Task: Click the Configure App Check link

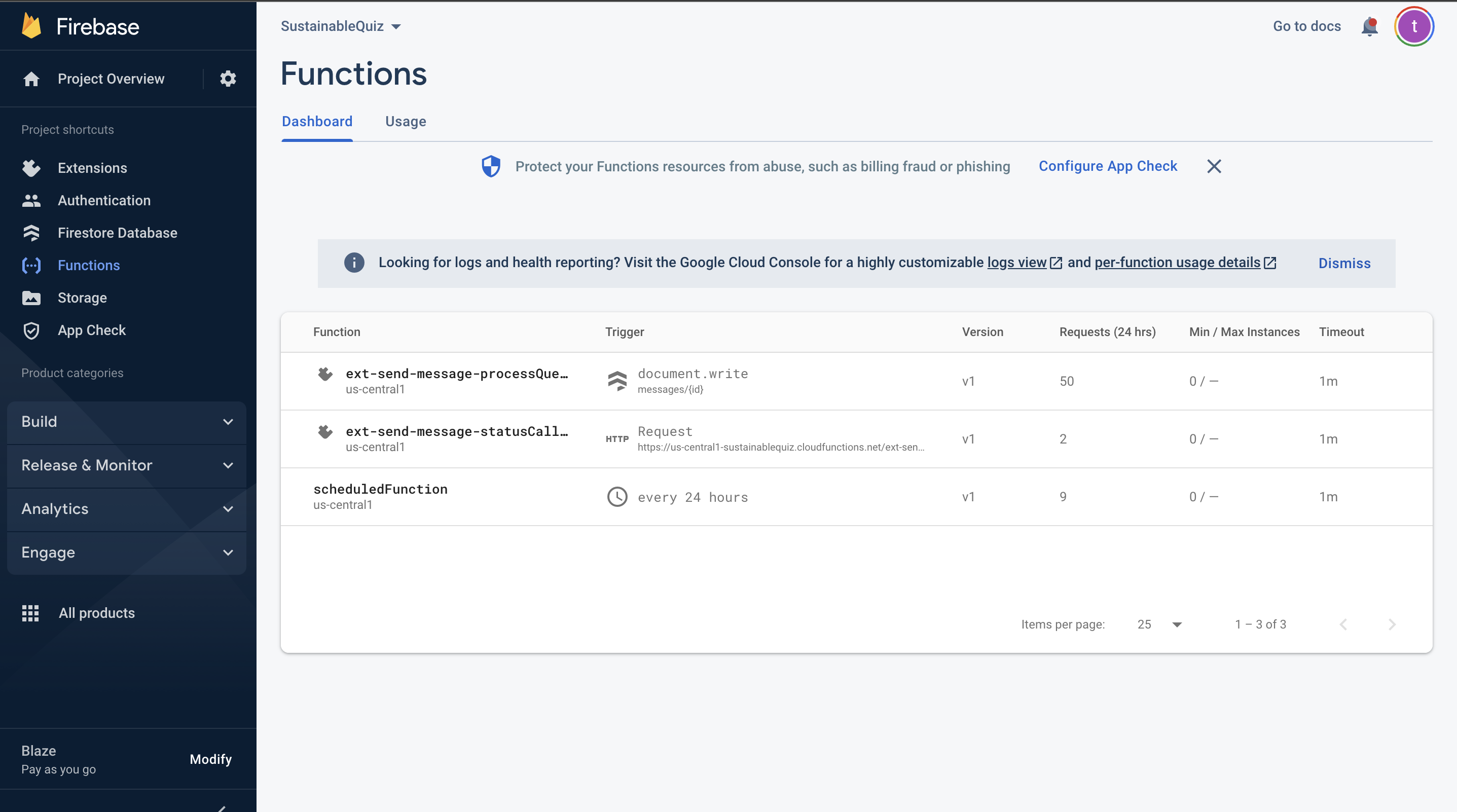Action: pos(1108,166)
